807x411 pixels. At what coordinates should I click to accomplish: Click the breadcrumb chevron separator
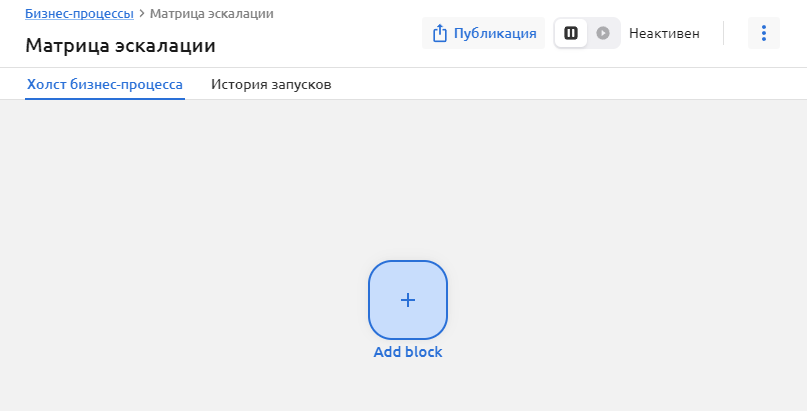(x=142, y=14)
